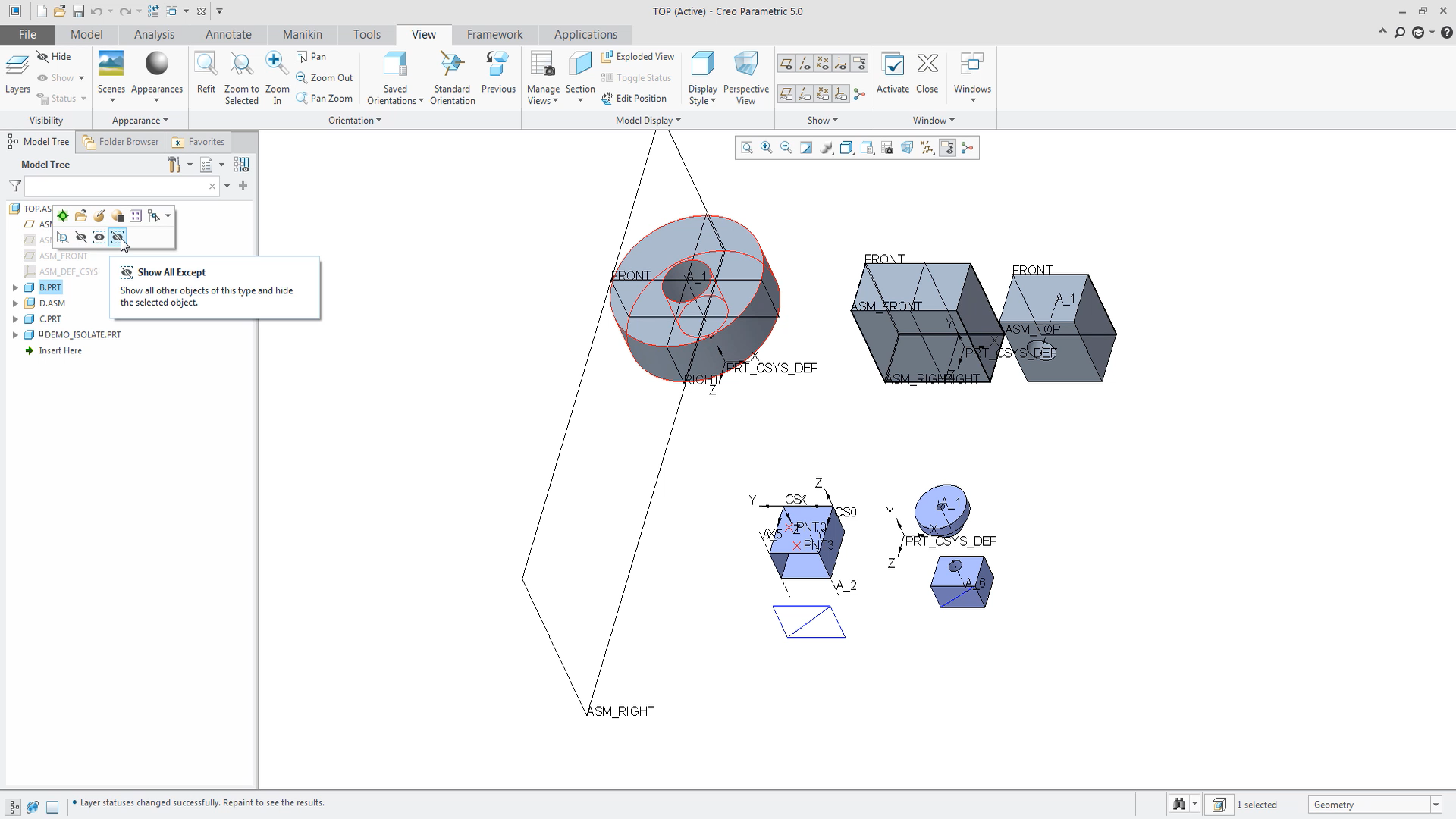Click Refit in the graphics toolbar
The height and width of the screenshot is (819, 1456).
click(x=747, y=148)
